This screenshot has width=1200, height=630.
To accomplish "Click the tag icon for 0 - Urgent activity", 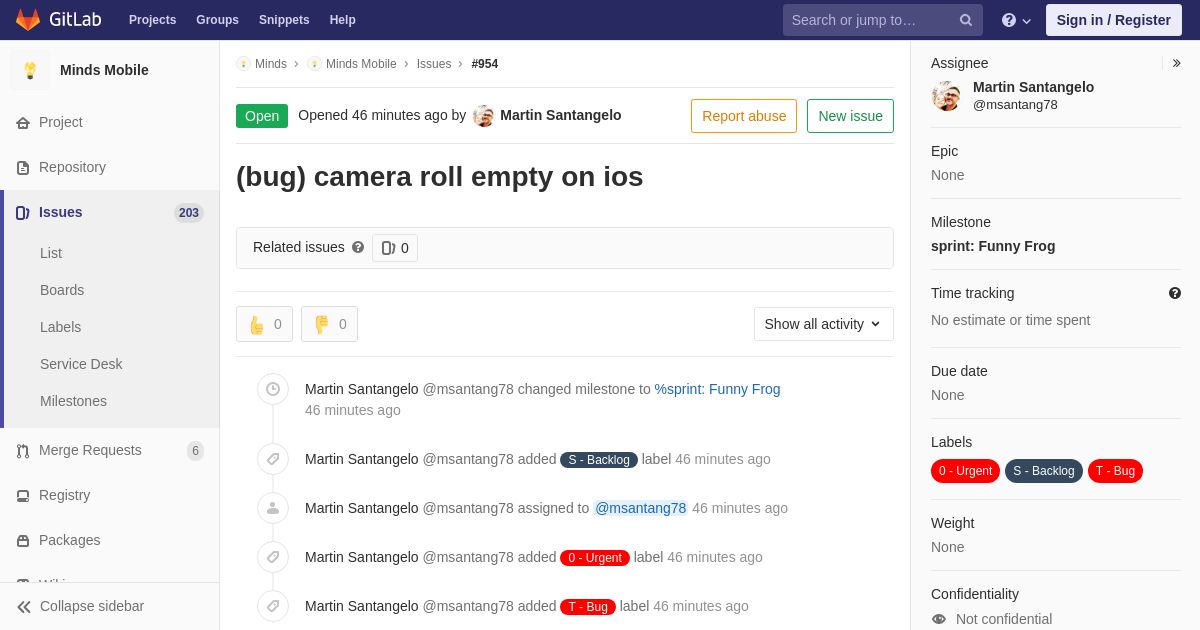I will coord(273,557).
